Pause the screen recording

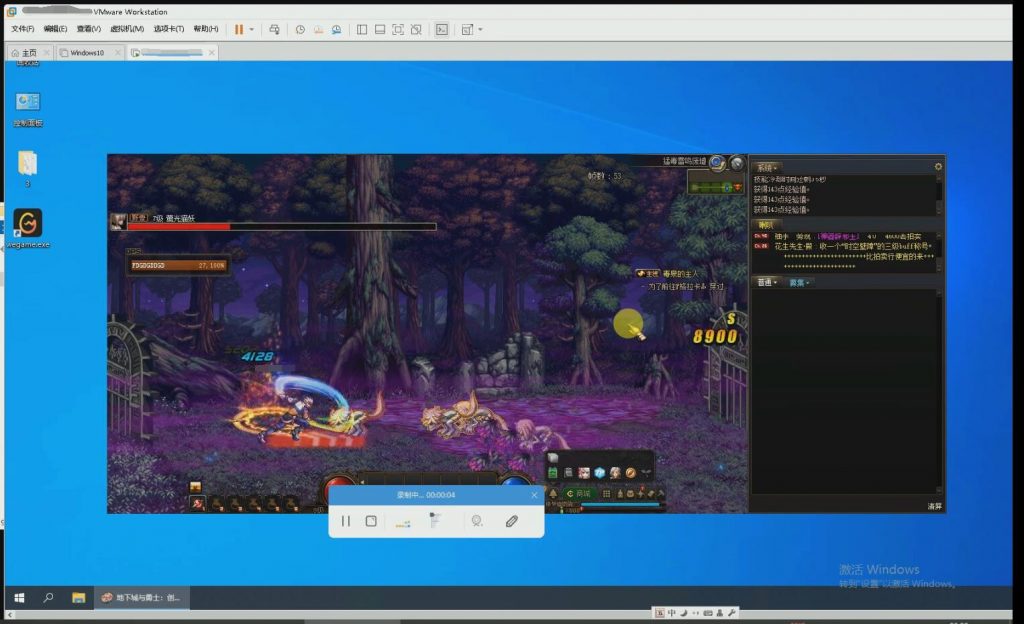[345, 521]
